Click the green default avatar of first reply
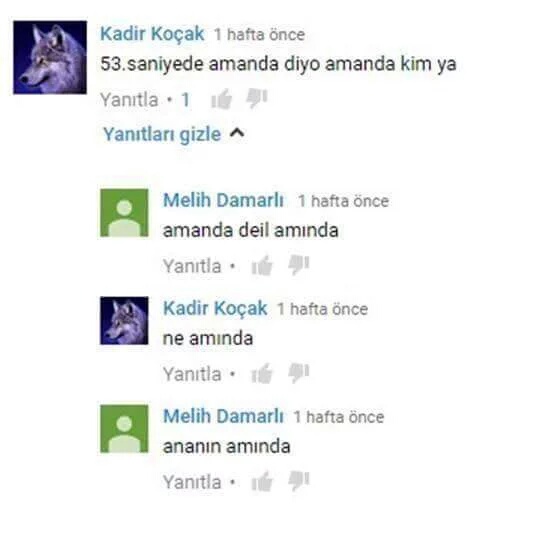The width and height of the screenshot is (544, 539). click(x=124, y=213)
